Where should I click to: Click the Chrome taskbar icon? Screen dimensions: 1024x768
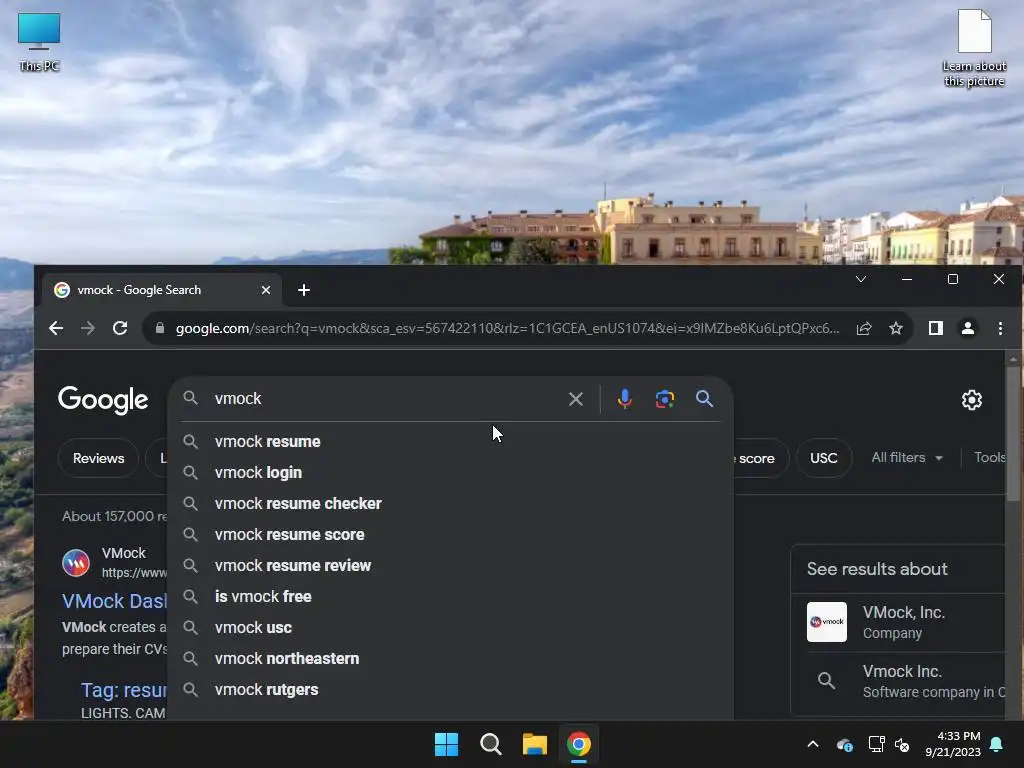click(579, 744)
